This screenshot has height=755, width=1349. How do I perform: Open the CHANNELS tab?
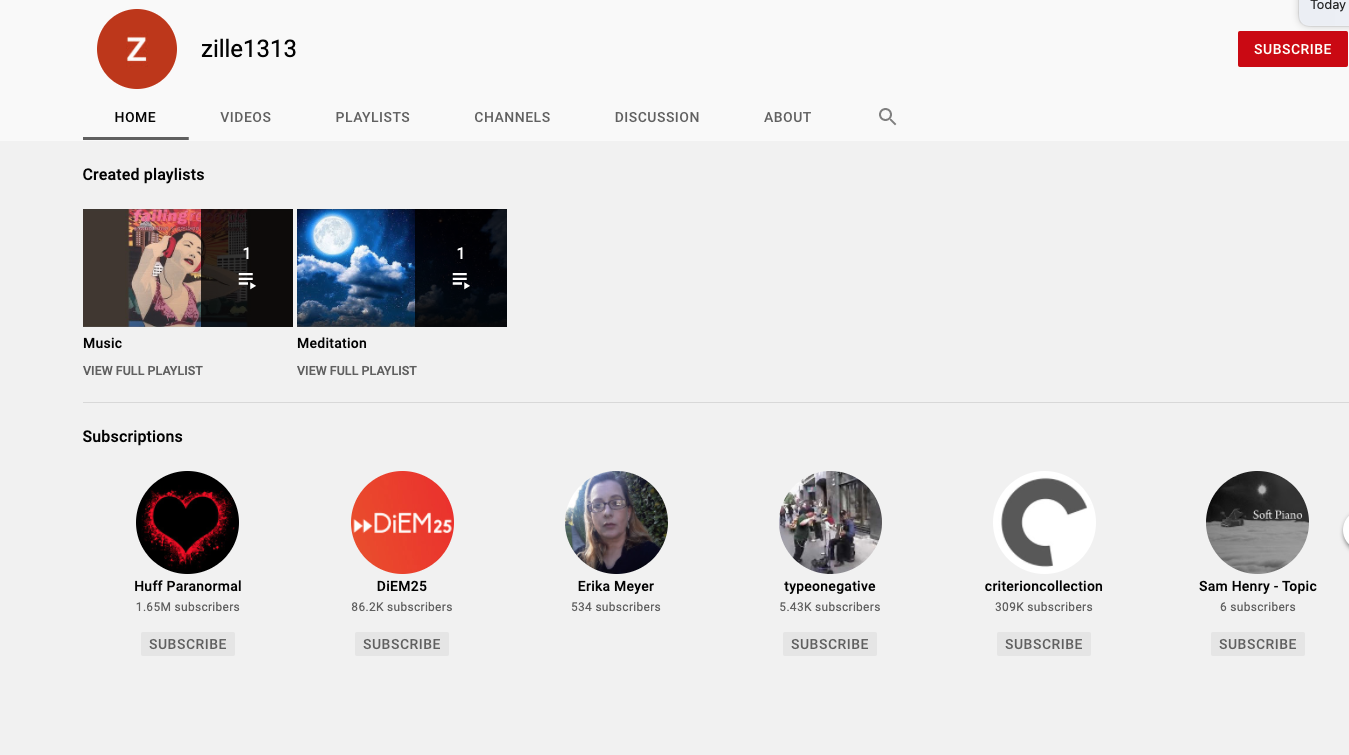click(x=512, y=117)
